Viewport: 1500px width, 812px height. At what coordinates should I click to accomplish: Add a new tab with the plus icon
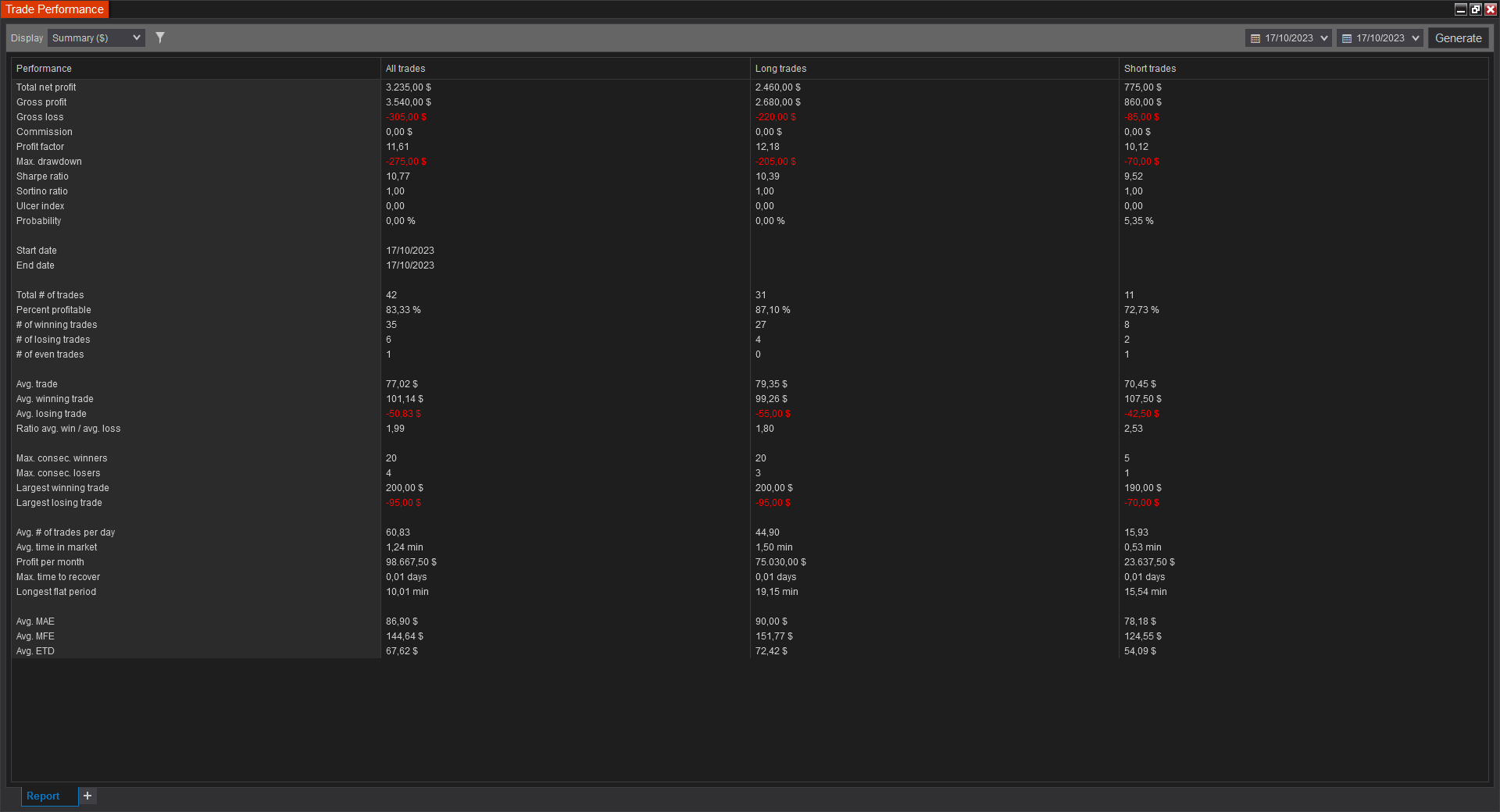[87, 796]
